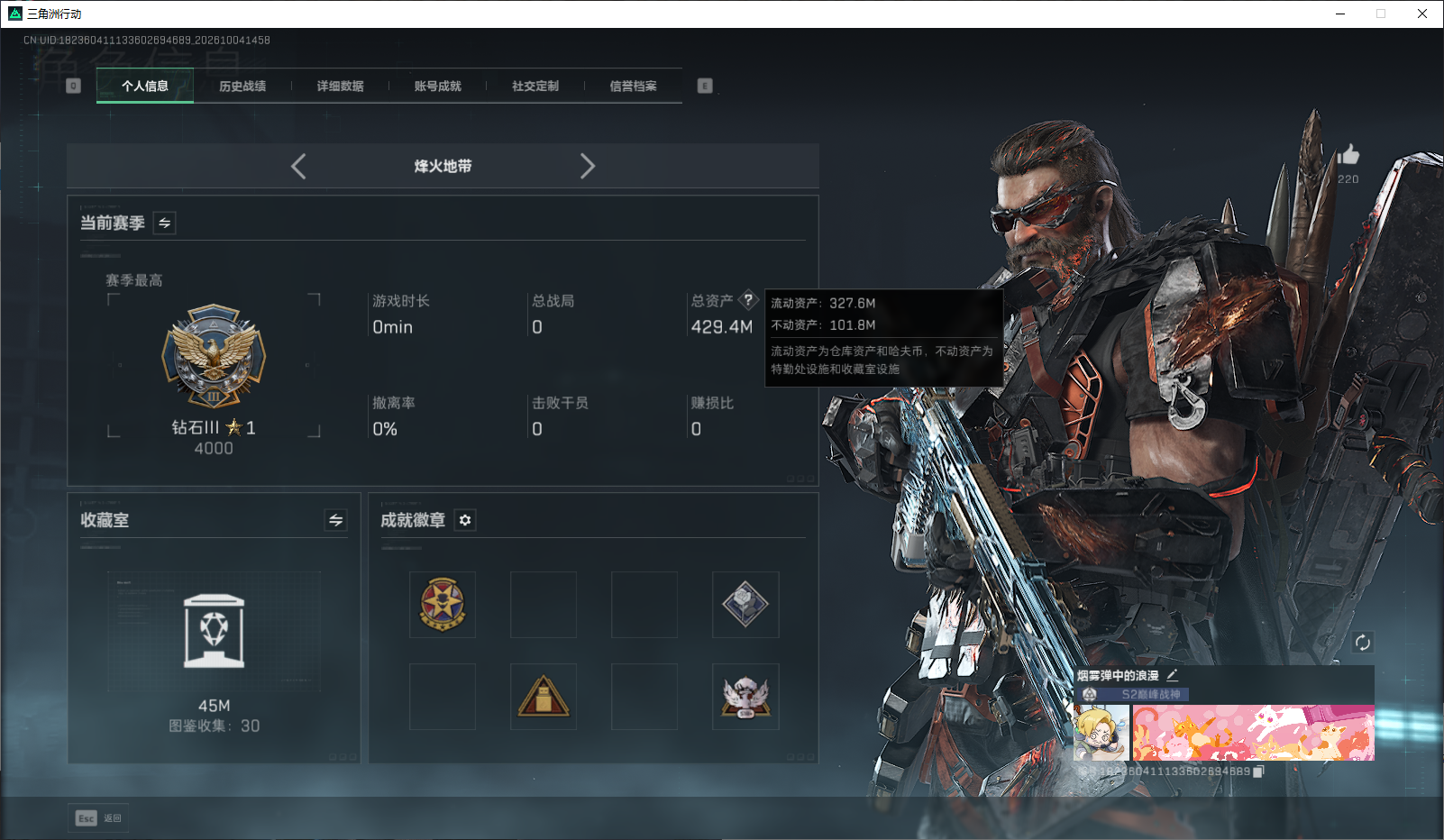The height and width of the screenshot is (840, 1444).
Task: Click the player avatar thumbnail
Action: tap(1101, 733)
